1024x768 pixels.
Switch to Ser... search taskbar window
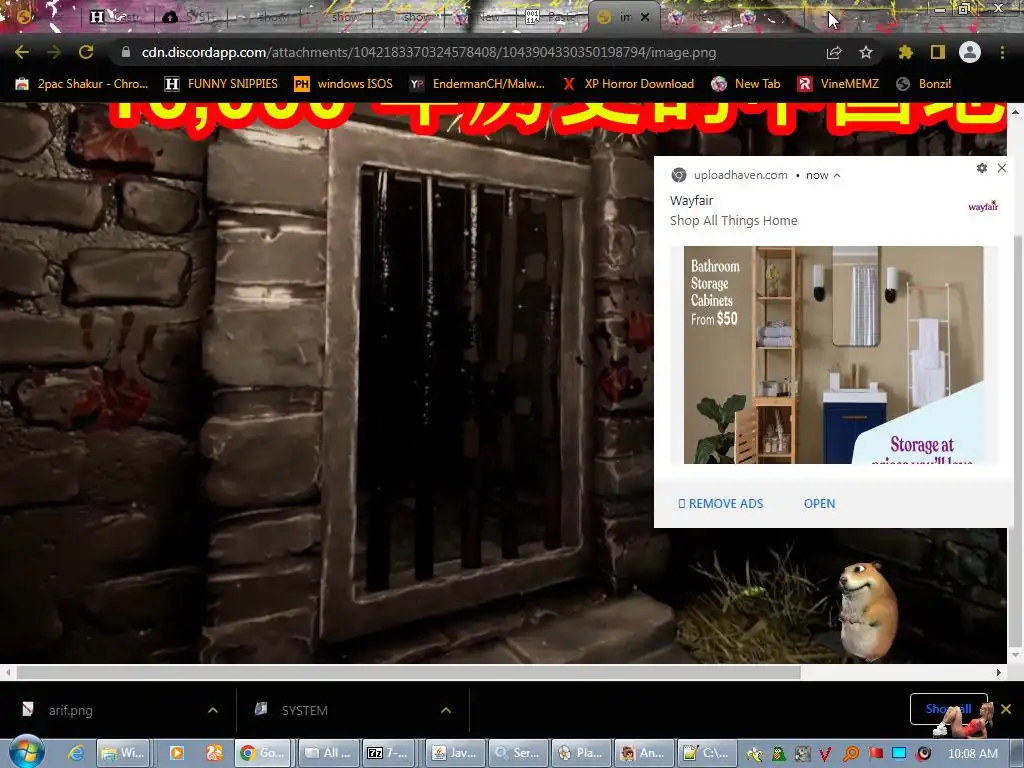tap(517, 753)
